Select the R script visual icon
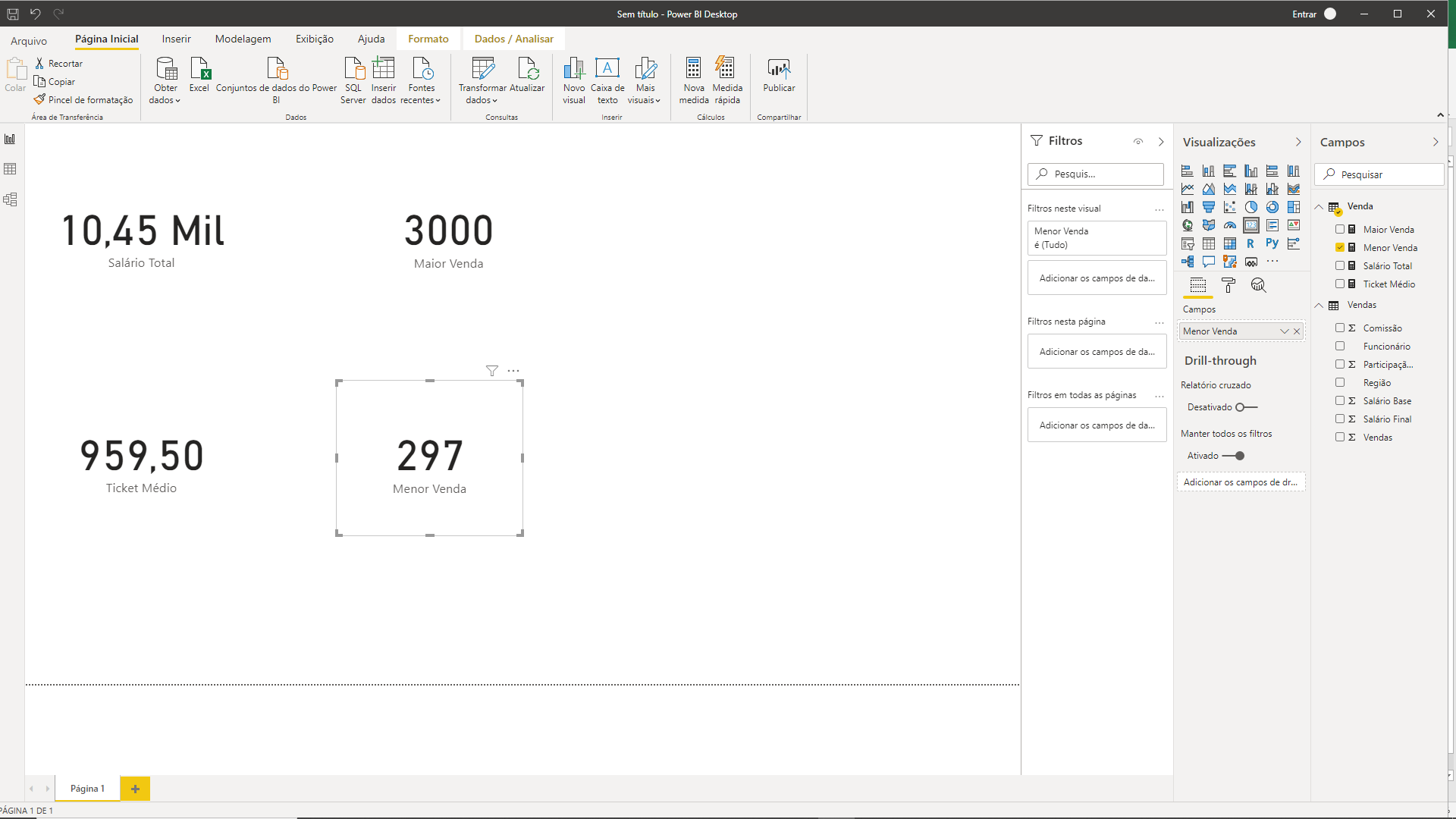The height and width of the screenshot is (819, 1456). click(1250, 243)
